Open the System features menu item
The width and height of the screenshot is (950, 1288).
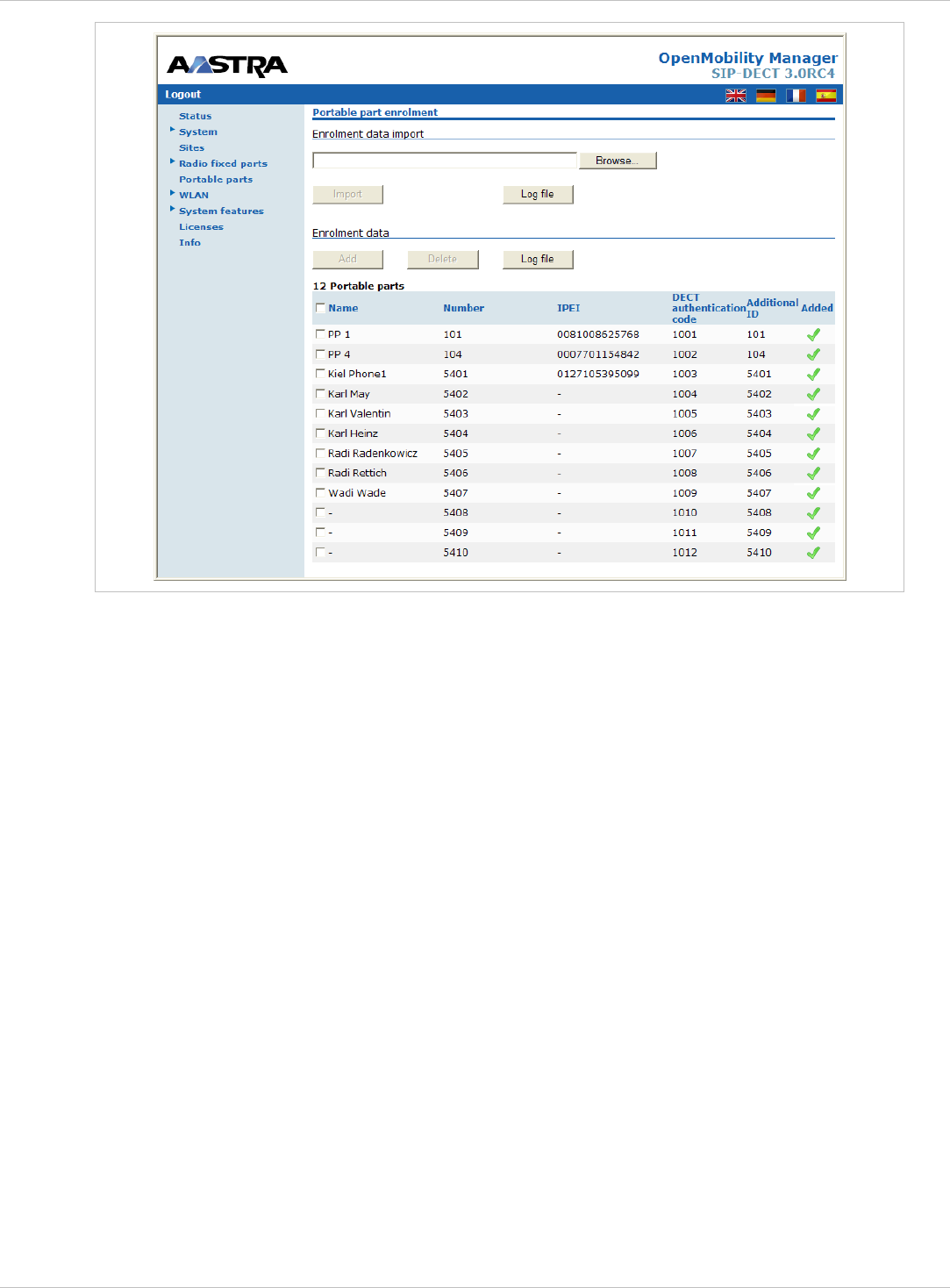pyautogui.click(x=221, y=211)
